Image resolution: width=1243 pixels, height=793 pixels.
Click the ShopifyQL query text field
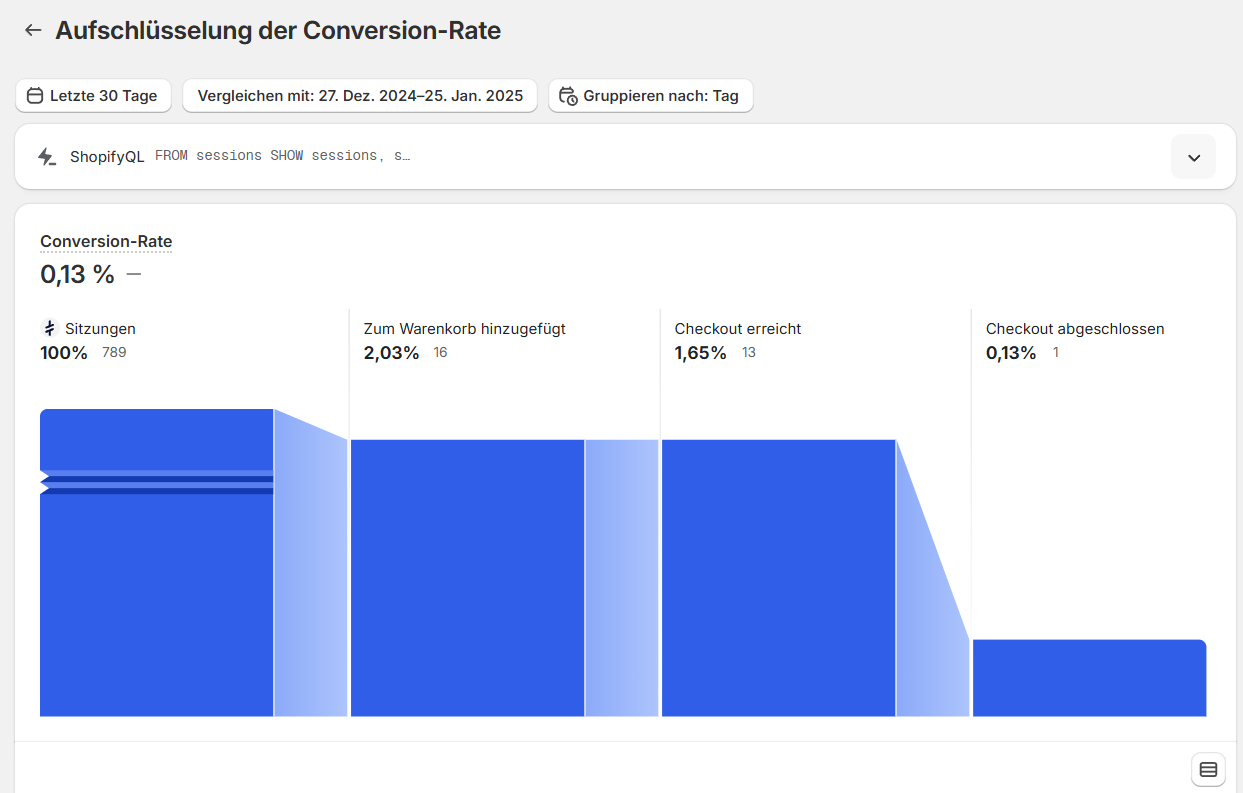(x=283, y=156)
